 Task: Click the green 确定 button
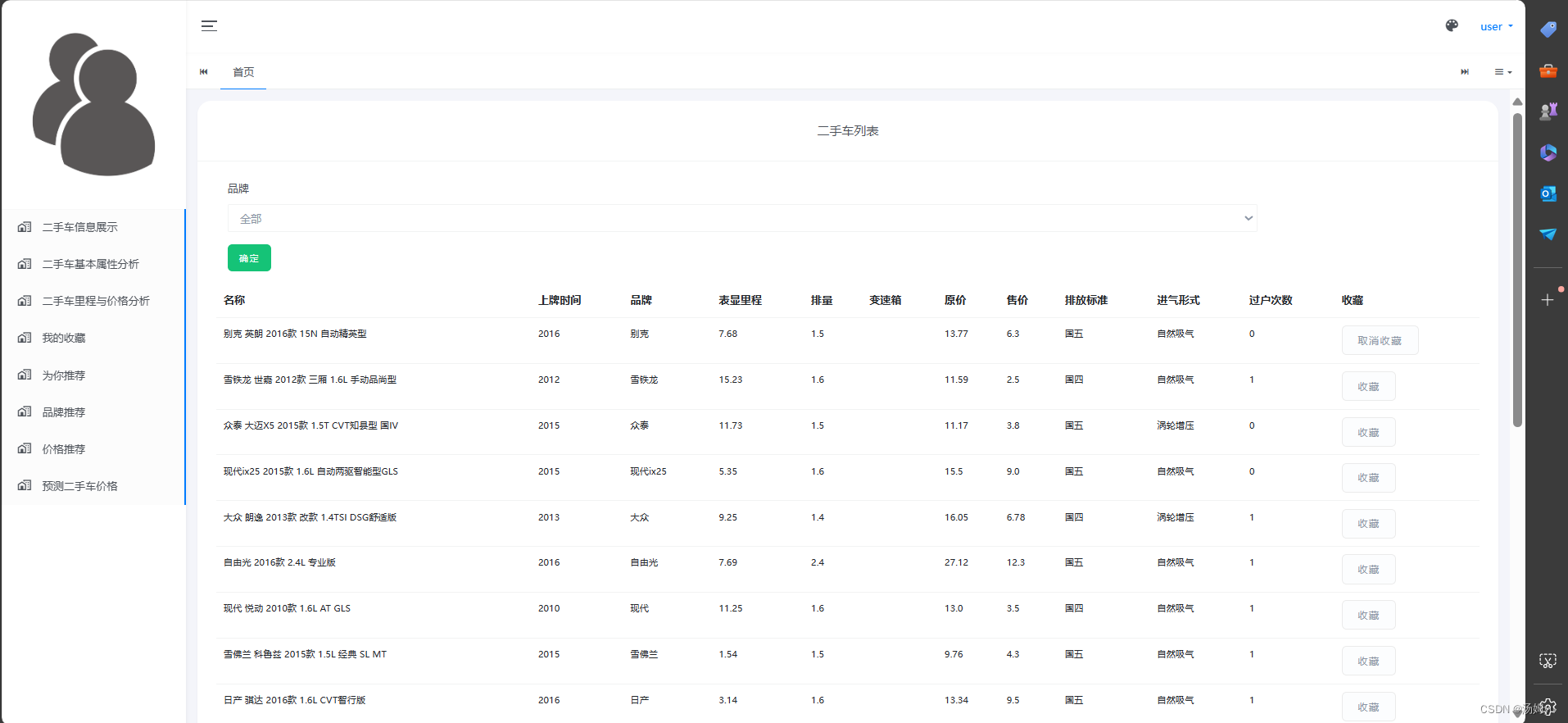(x=249, y=258)
